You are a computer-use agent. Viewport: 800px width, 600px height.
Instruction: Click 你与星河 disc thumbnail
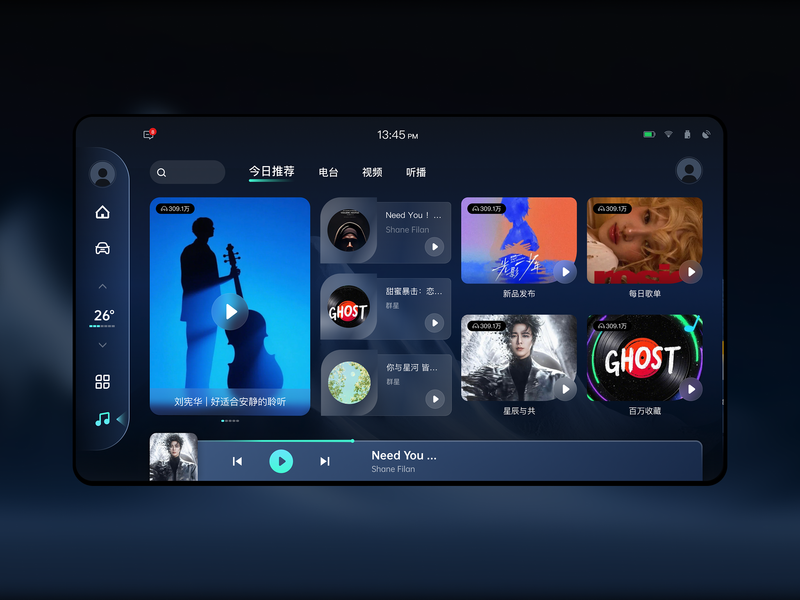349,383
